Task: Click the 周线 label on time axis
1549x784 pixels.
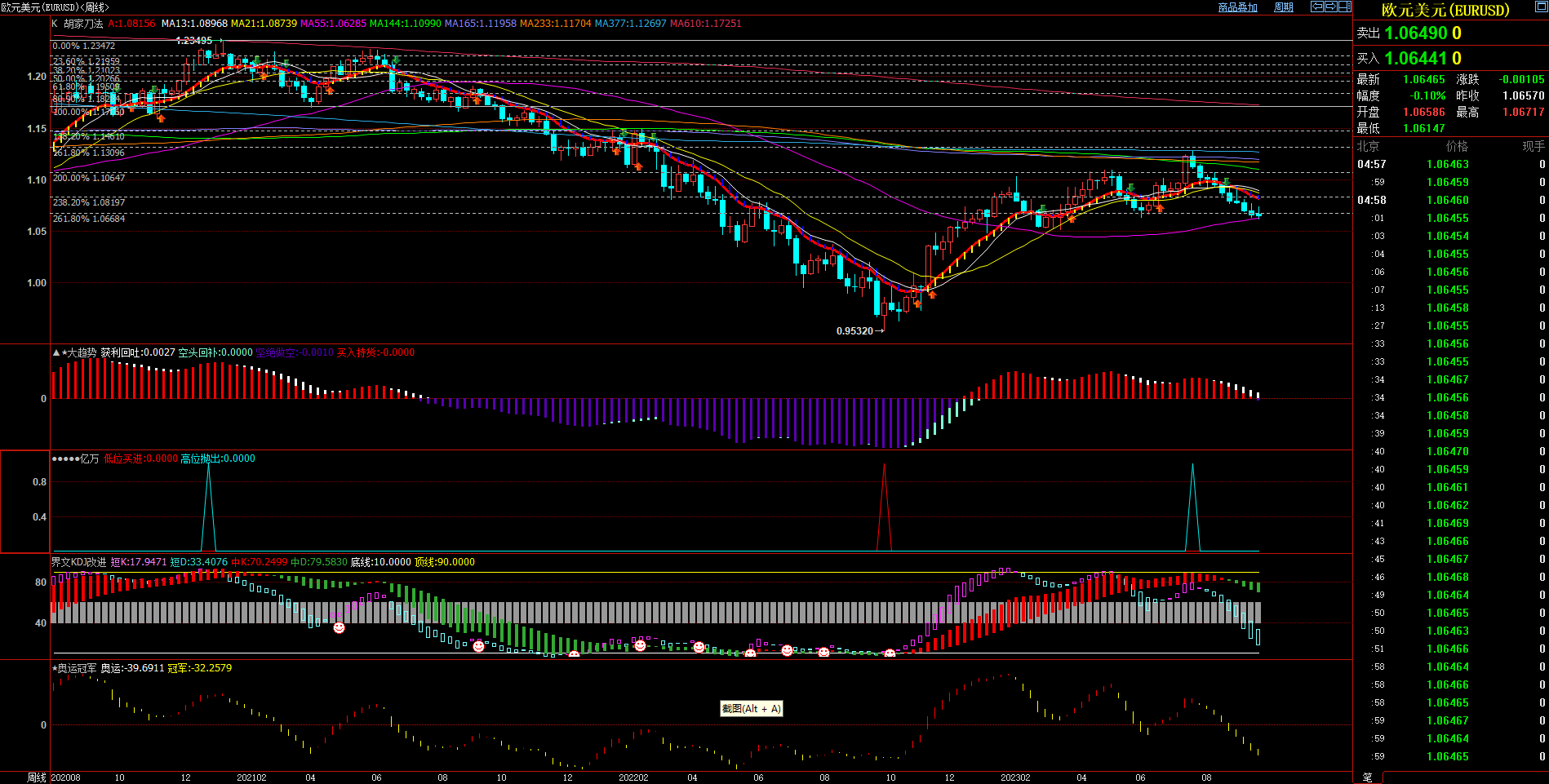Action: 37,777
